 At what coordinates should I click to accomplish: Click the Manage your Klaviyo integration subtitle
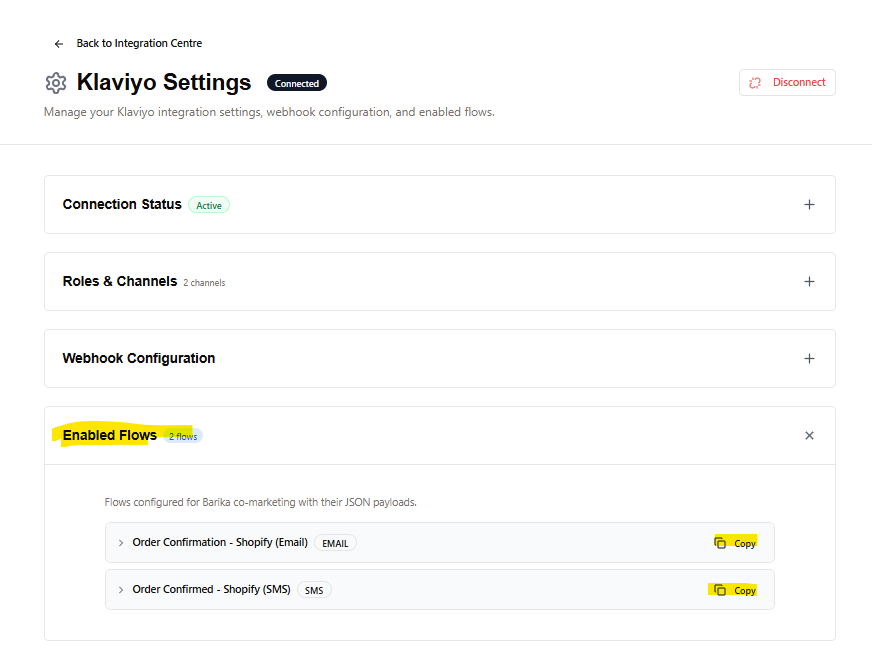point(269,112)
